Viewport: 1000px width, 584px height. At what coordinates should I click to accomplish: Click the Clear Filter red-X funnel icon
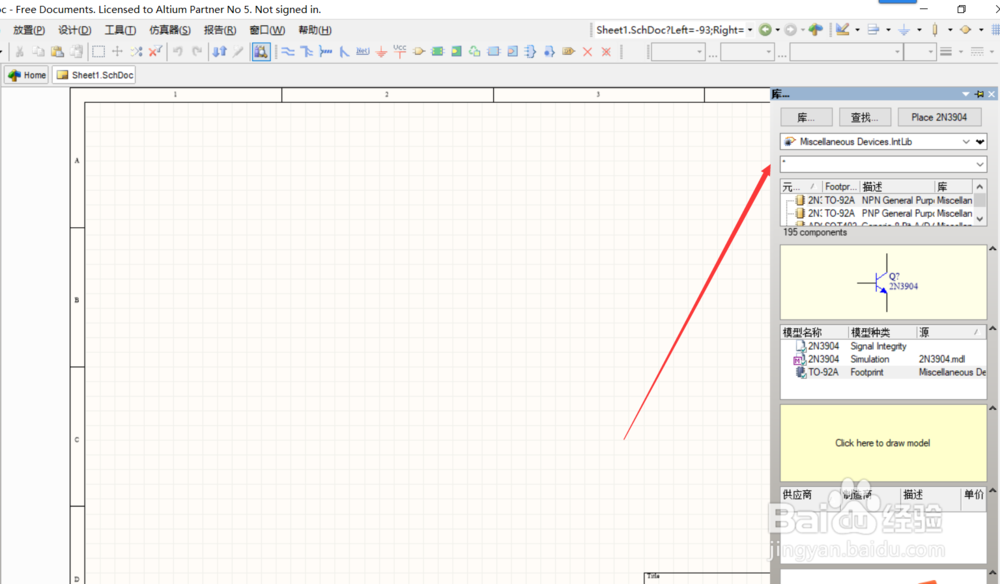click(155, 52)
